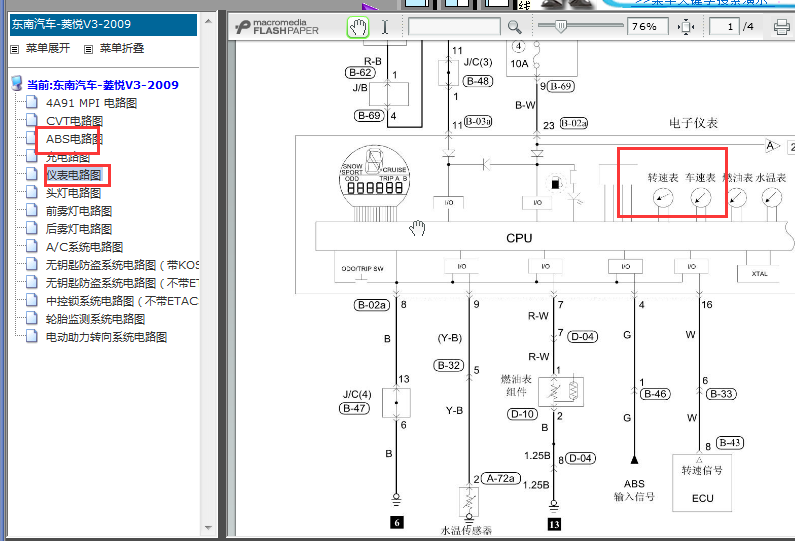
Task: Click the left panel scroll-down arrow
Action: [x=208, y=528]
